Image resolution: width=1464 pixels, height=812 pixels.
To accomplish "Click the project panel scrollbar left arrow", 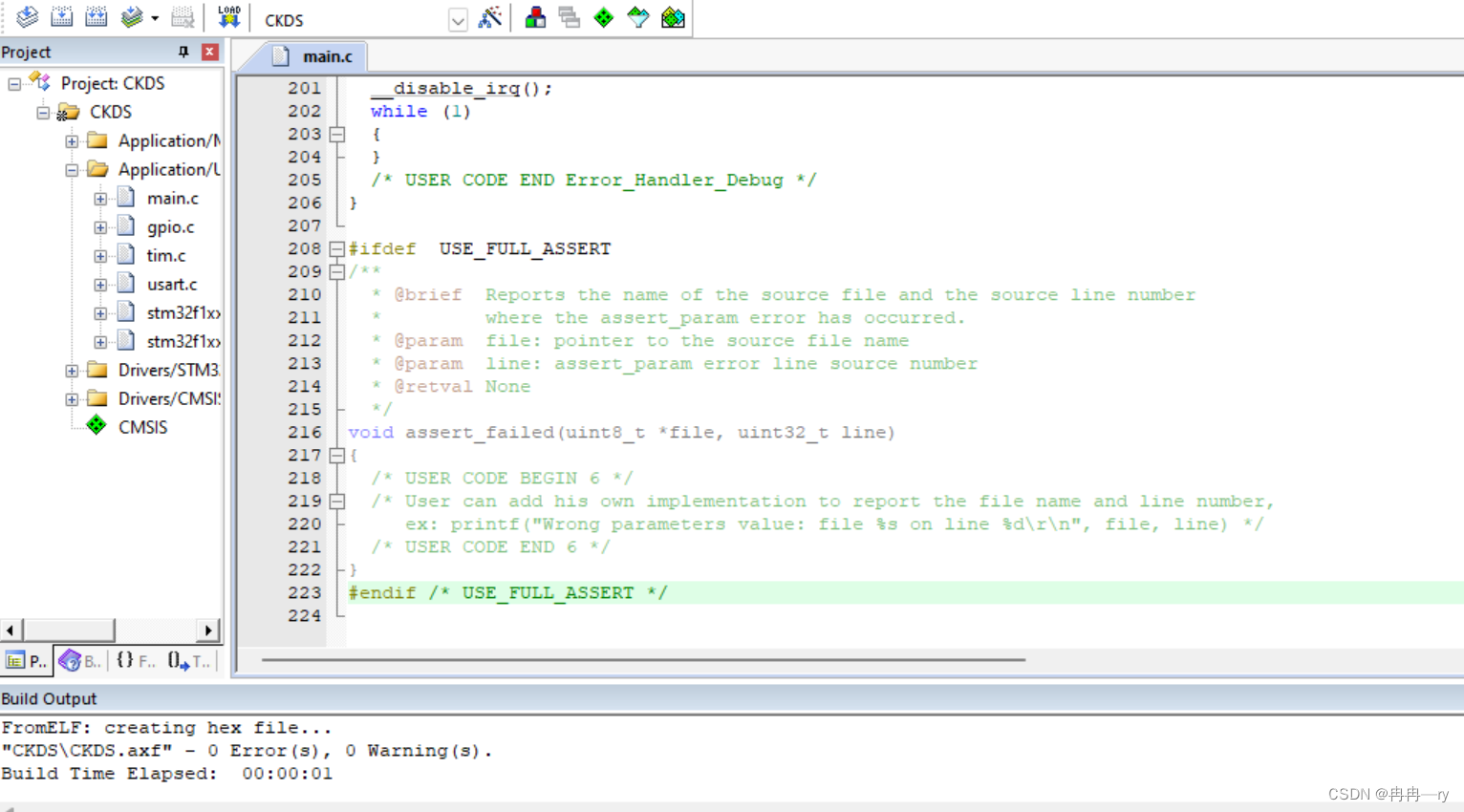I will (x=11, y=630).
